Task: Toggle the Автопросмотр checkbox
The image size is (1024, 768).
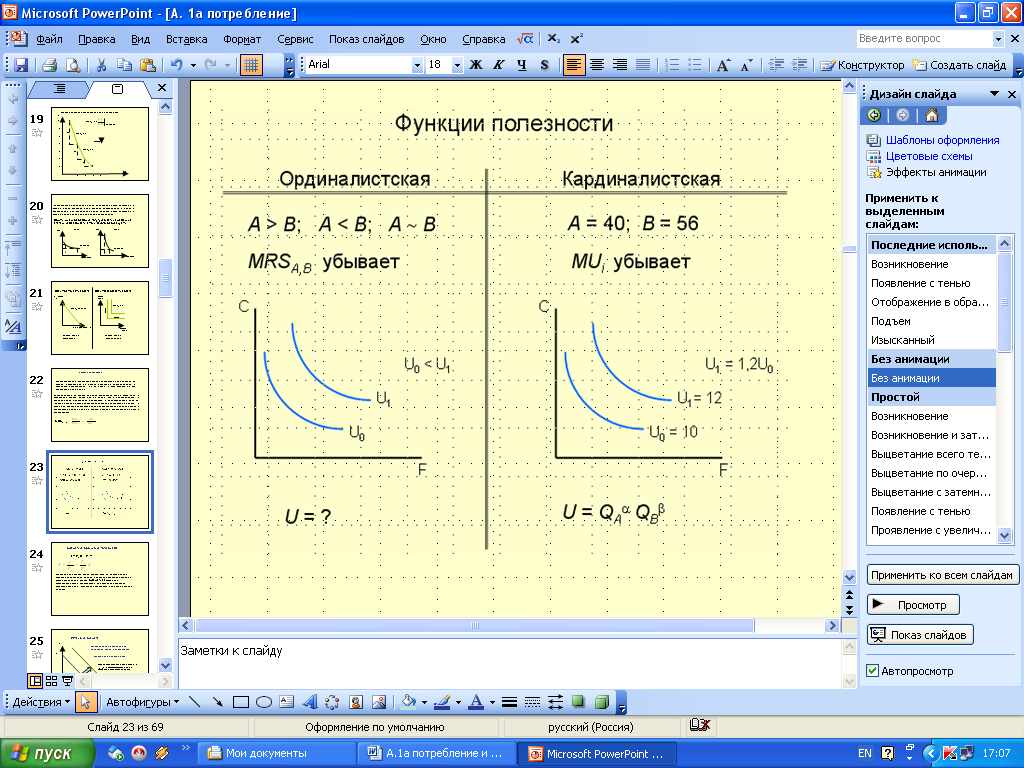Action: pyautogui.click(x=872, y=671)
